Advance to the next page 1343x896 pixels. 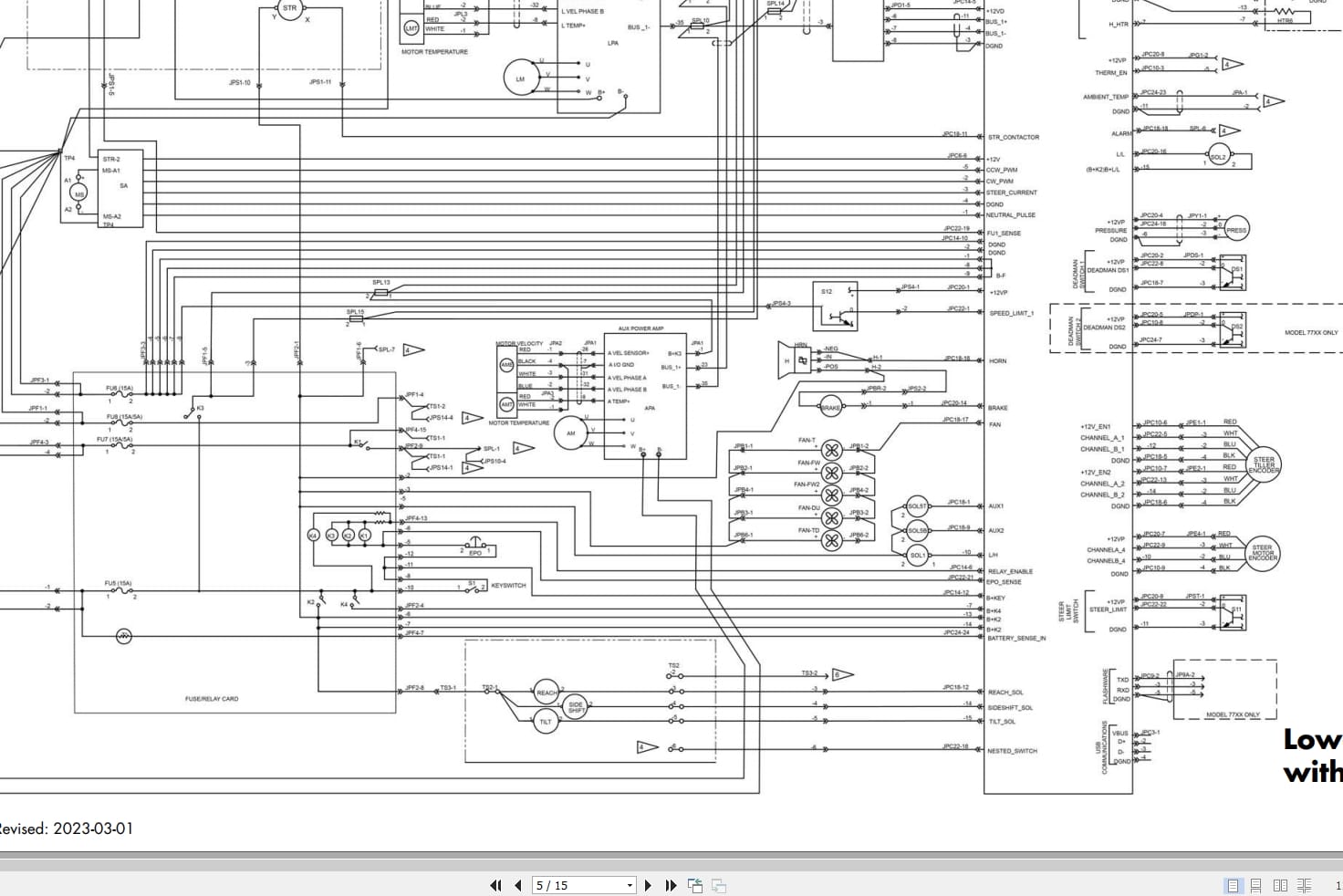pyautogui.click(x=648, y=885)
